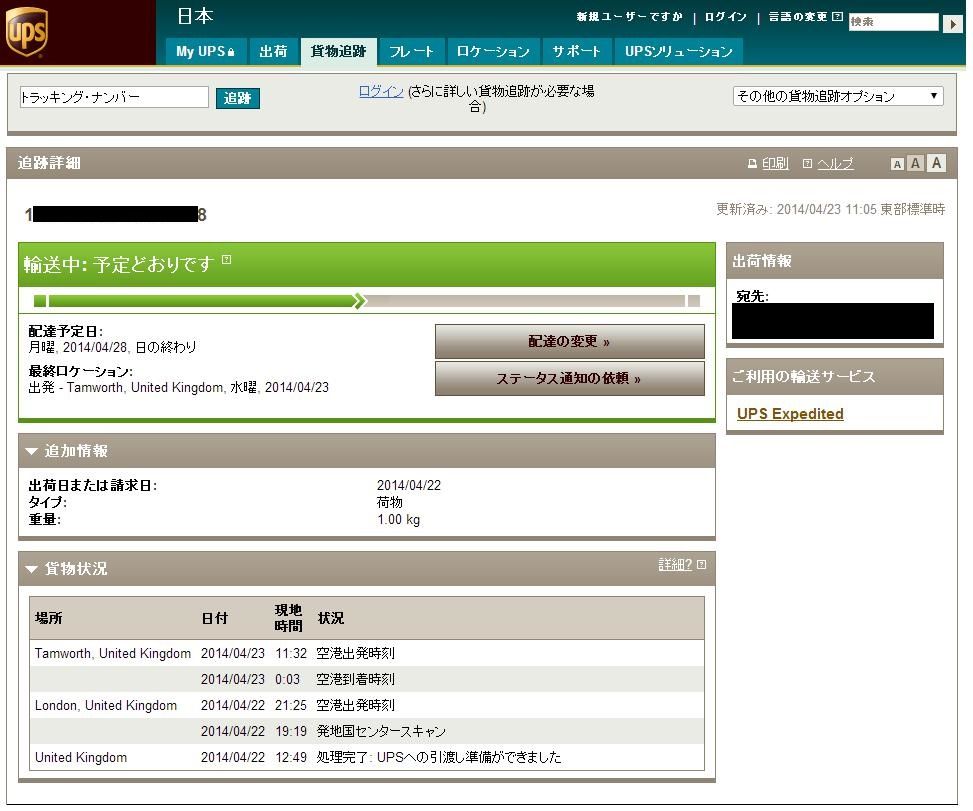Image resolution: width=973 pixels, height=811 pixels.
Task: Click the Tamworth, United Kingdom table cell
Action: coord(113,653)
